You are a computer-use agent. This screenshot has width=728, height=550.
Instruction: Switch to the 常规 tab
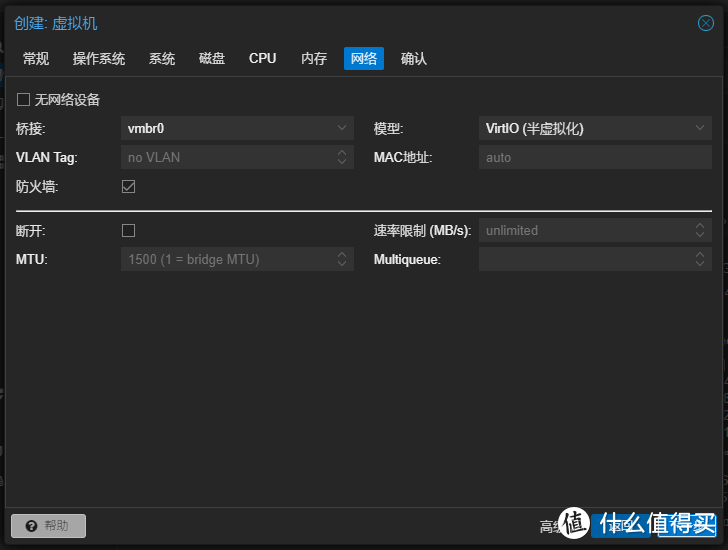pos(36,59)
